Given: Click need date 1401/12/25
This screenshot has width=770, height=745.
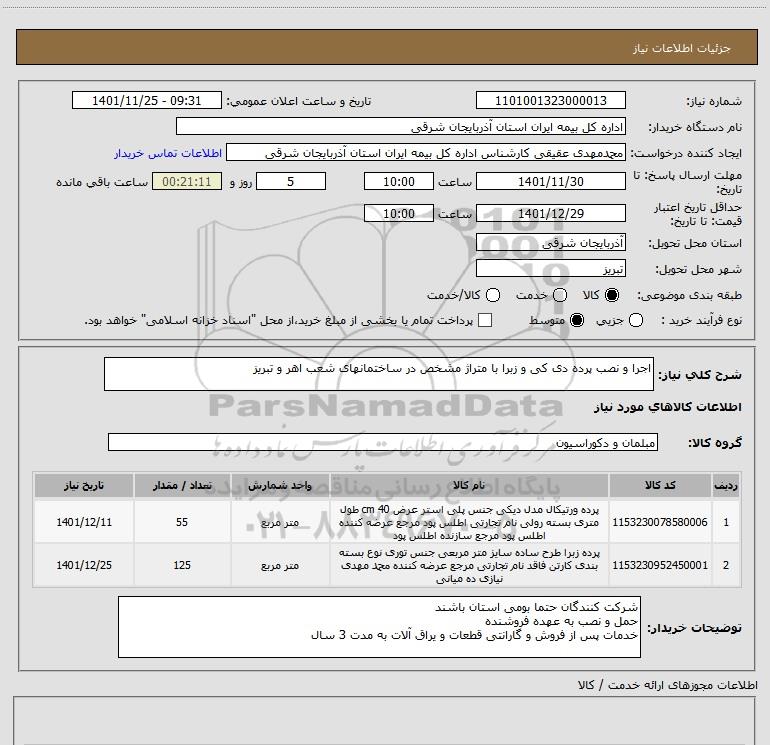Looking at the screenshot, I should [x=84, y=565].
